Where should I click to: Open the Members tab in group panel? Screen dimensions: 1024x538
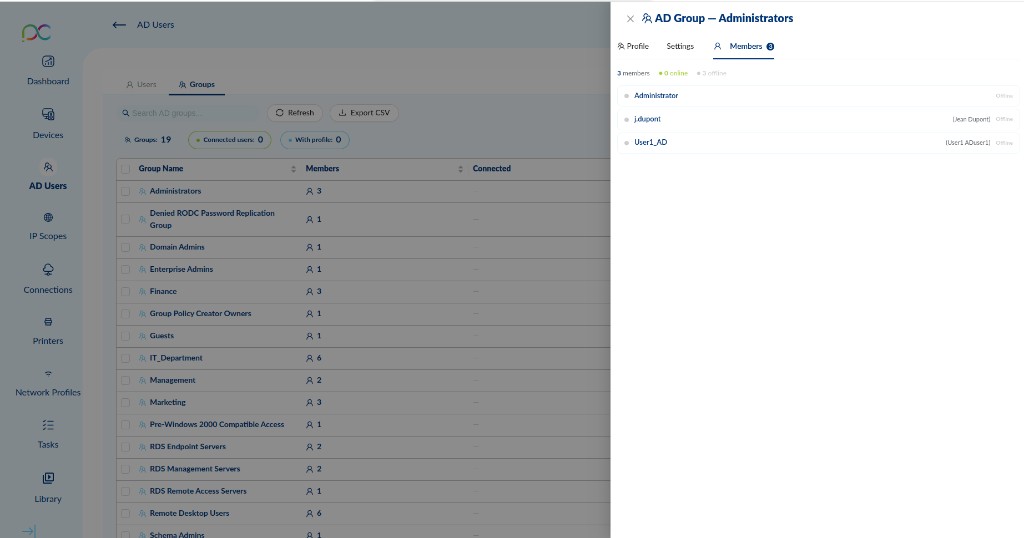point(743,46)
